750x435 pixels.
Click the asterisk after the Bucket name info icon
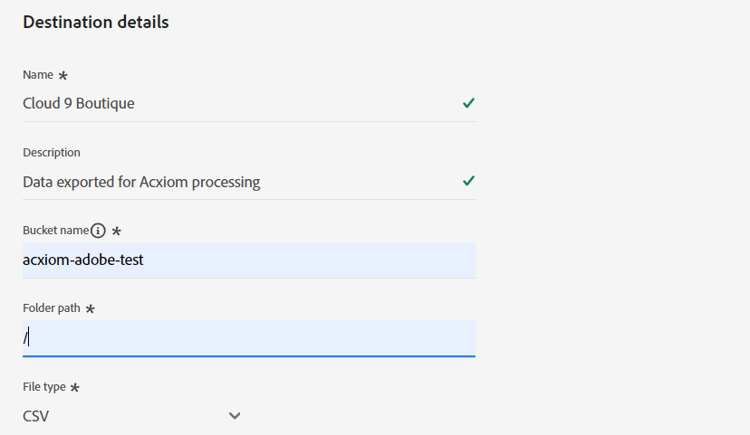(x=116, y=231)
